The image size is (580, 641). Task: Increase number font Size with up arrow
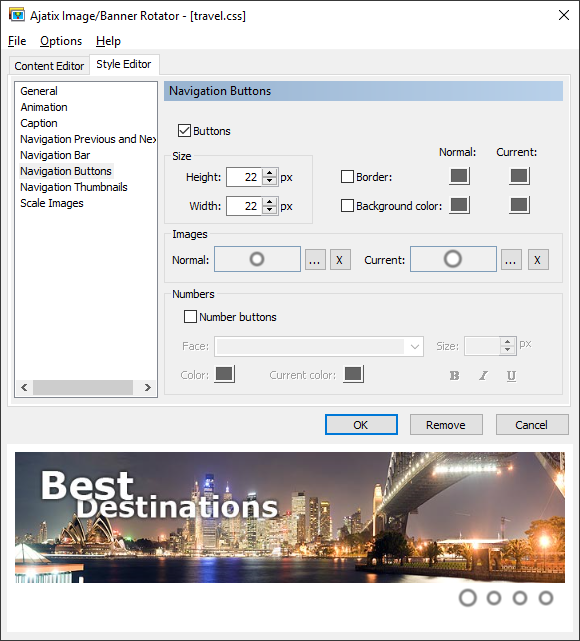point(508,342)
